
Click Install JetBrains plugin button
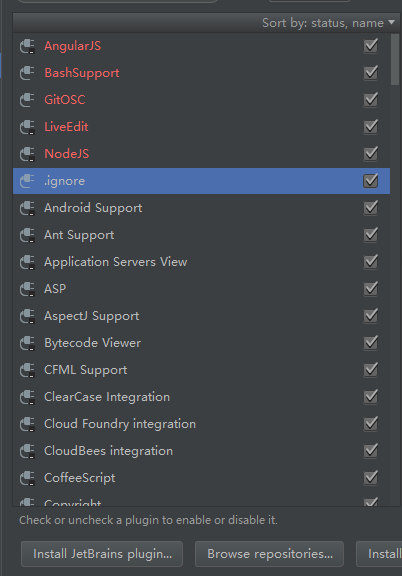(x=102, y=554)
